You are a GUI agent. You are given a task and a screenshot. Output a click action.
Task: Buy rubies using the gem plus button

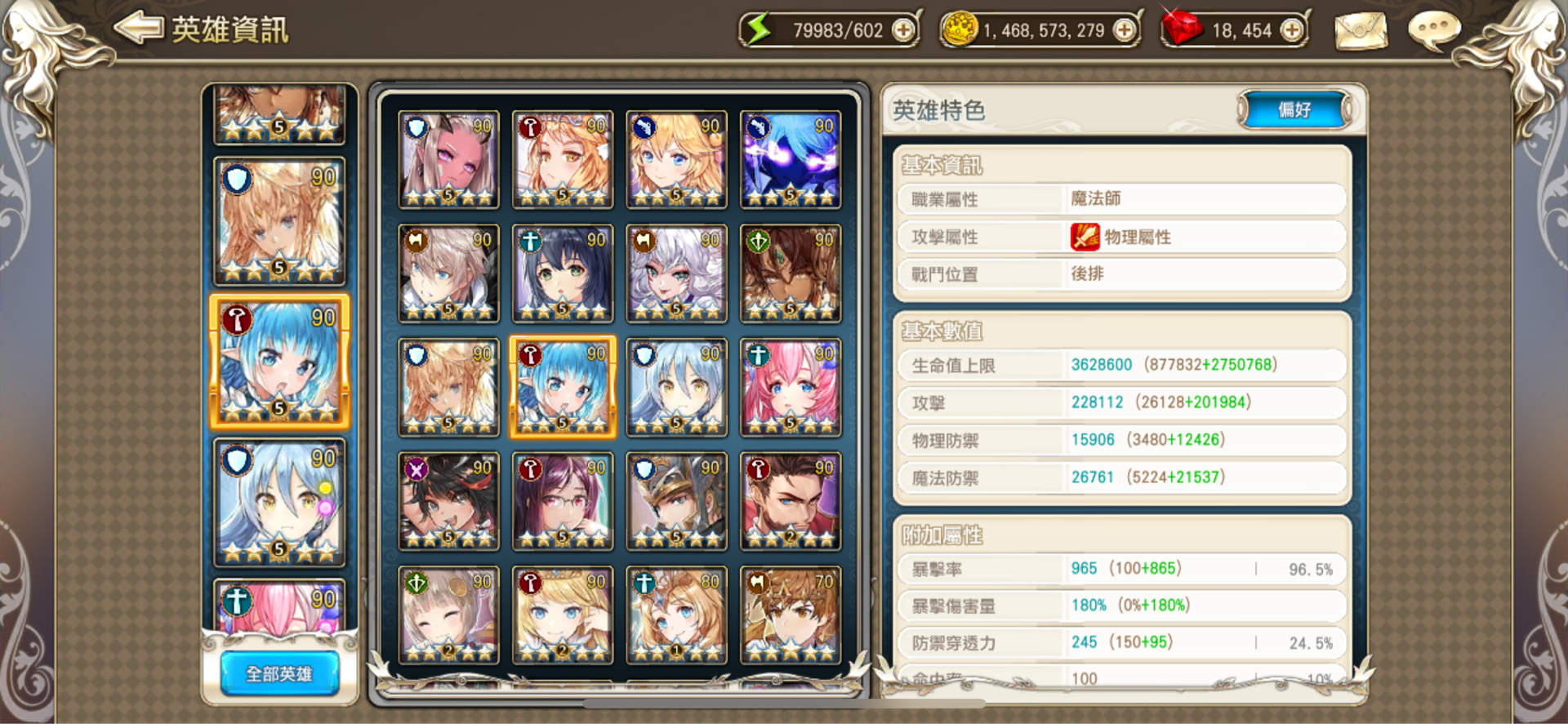click(x=1291, y=30)
